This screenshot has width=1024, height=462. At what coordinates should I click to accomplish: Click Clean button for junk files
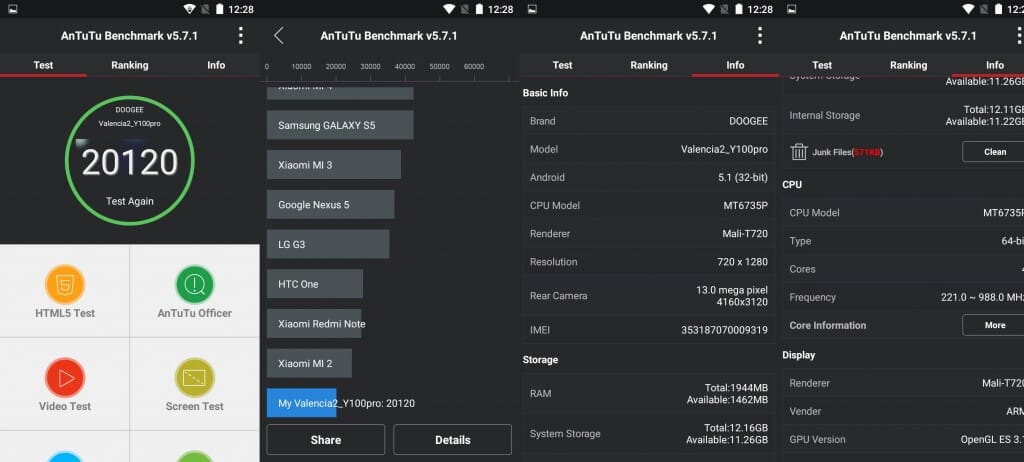[x=993, y=152]
